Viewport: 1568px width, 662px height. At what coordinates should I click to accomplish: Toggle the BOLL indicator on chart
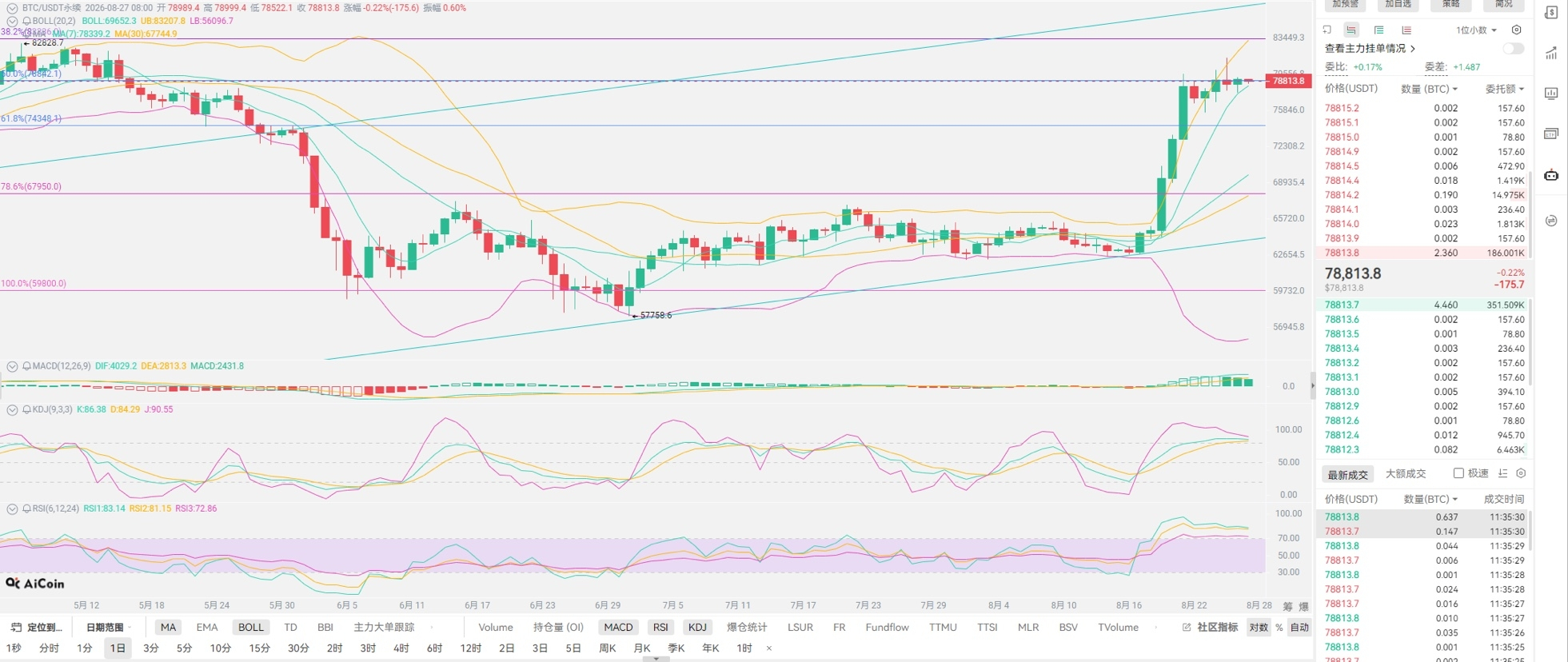click(250, 628)
